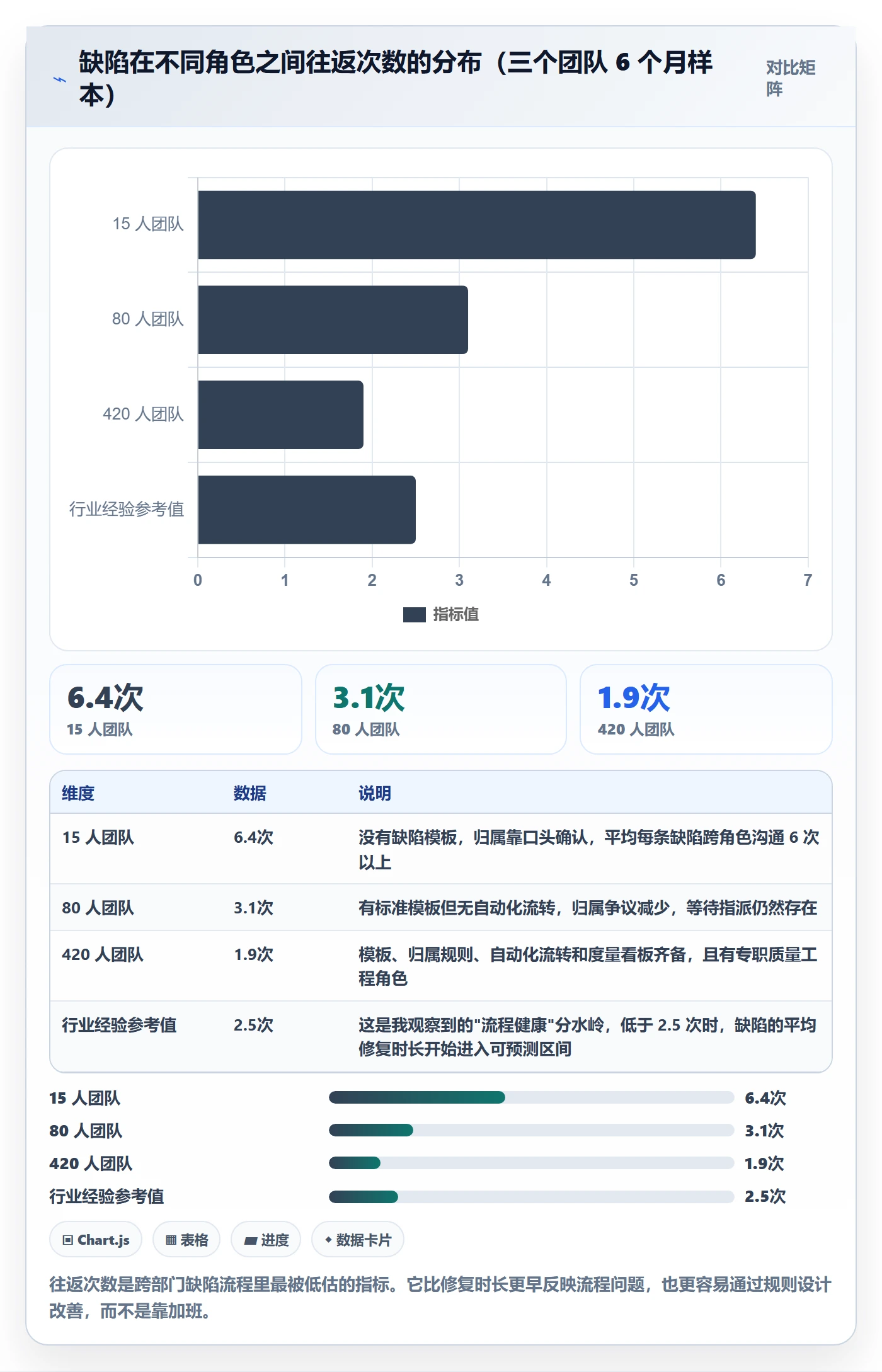Click the 有标准模板但无自动化流转 description cell
The height and width of the screenshot is (1372, 882).
click(x=588, y=908)
